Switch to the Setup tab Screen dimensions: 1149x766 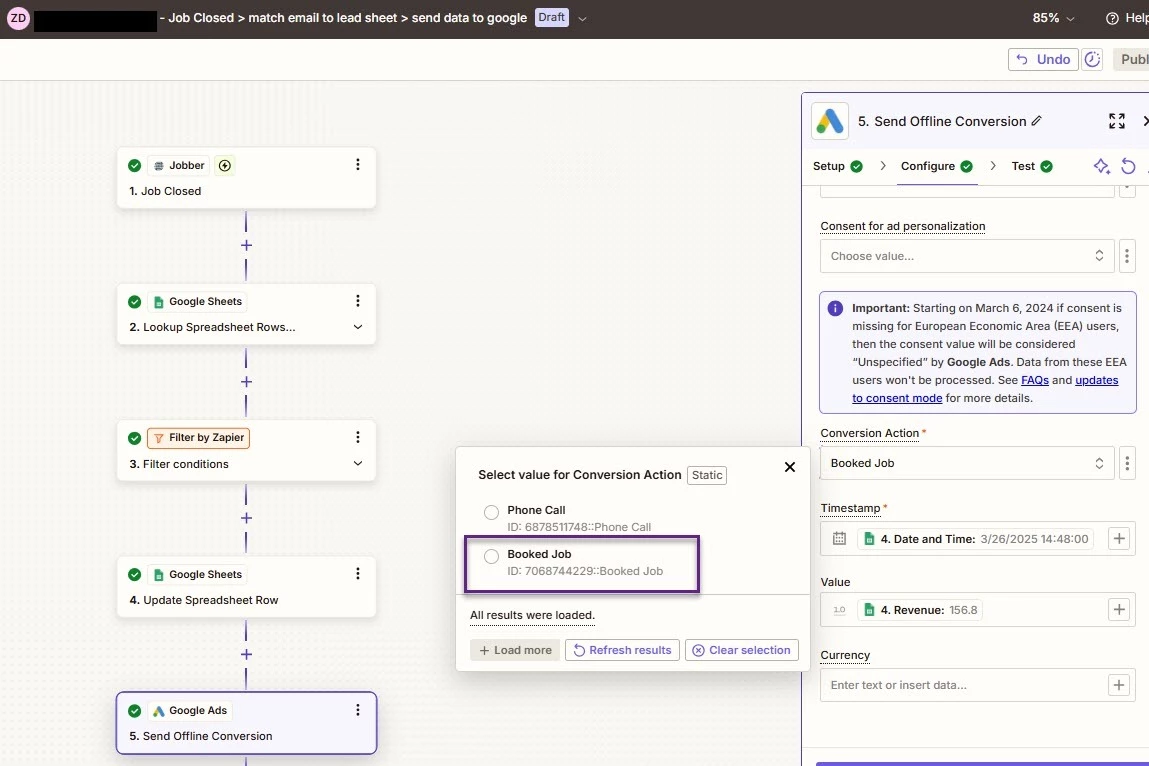pyautogui.click(x=838, y=166)
